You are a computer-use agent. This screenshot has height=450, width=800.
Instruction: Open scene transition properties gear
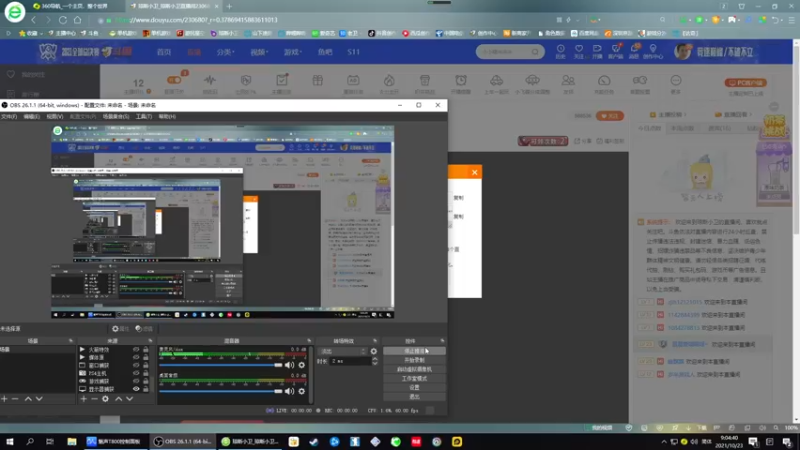click(373, 351)
